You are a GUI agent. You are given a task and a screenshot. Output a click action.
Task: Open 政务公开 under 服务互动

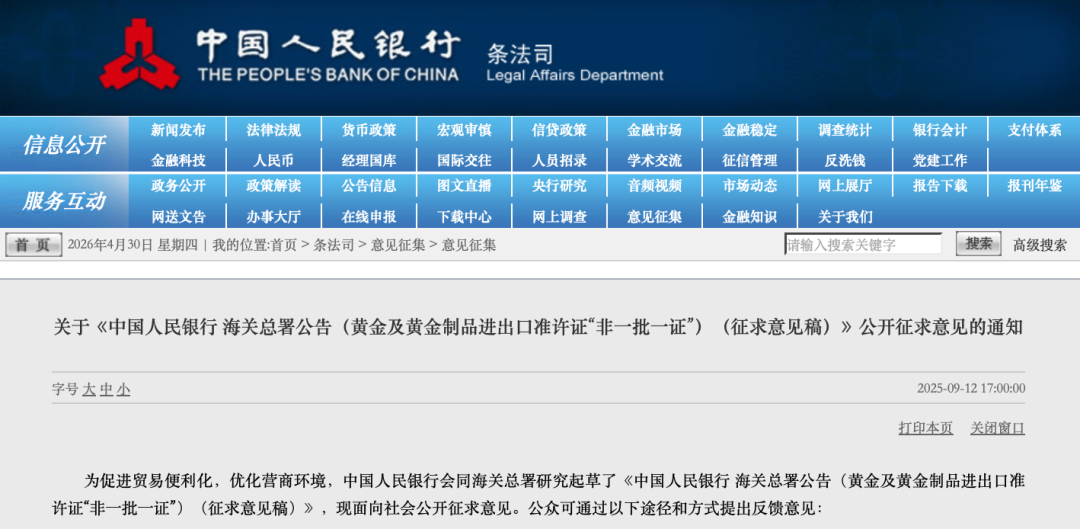[178, 186]
